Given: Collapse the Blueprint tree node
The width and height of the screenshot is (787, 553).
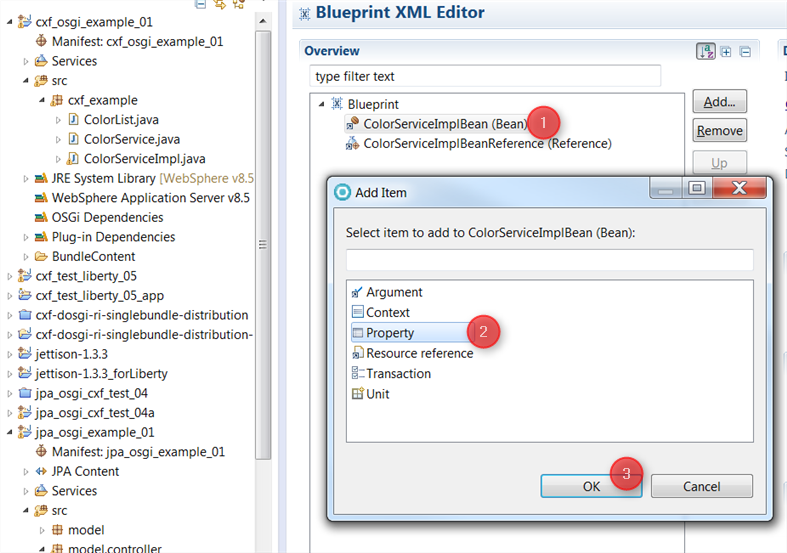Looking at the screenshot, I should [321, 104].
